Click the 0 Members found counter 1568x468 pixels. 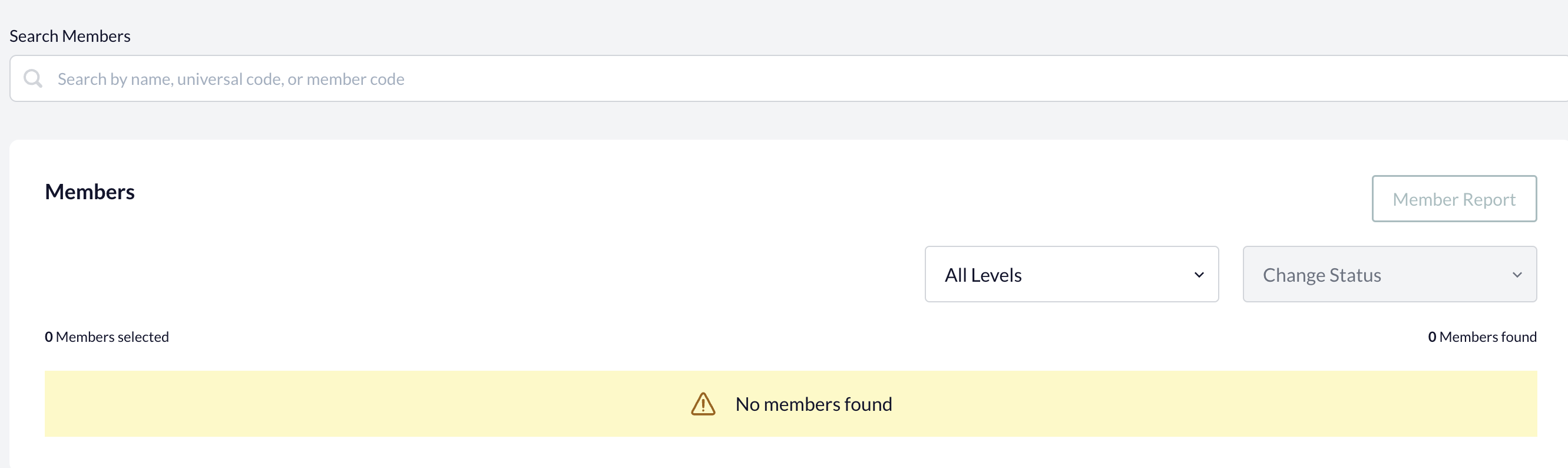[x=1482, y=337]
